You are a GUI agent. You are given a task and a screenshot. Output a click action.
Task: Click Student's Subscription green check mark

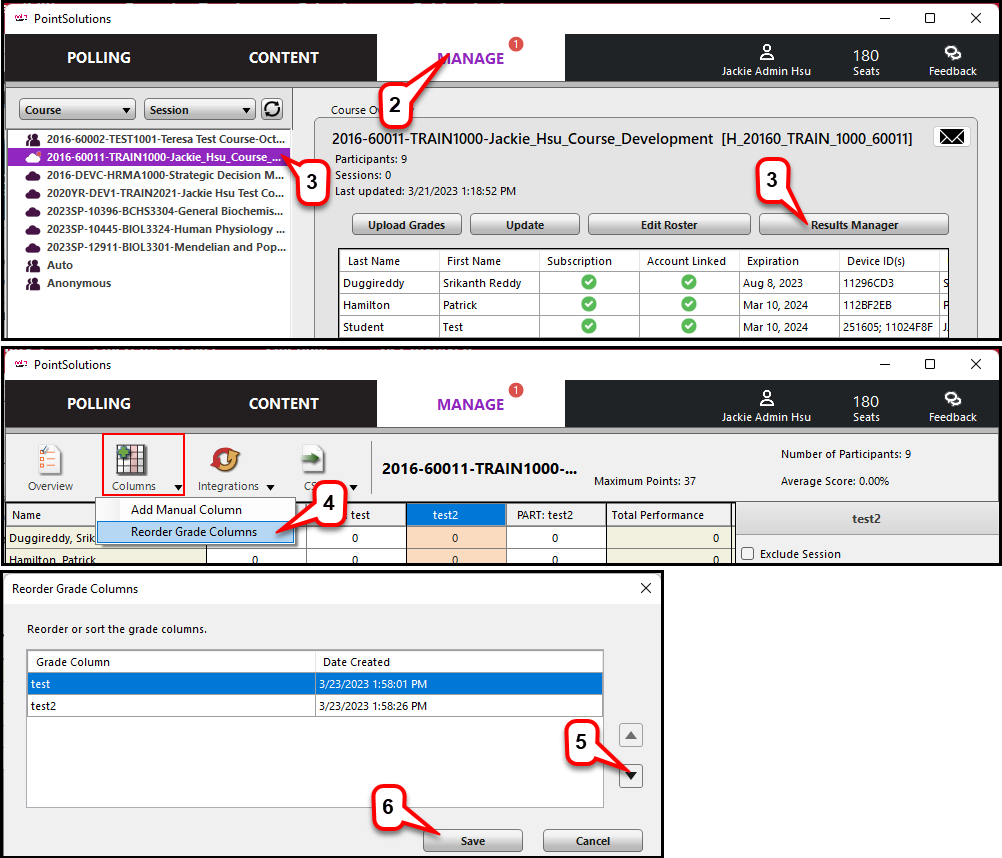tap(589, 326)
